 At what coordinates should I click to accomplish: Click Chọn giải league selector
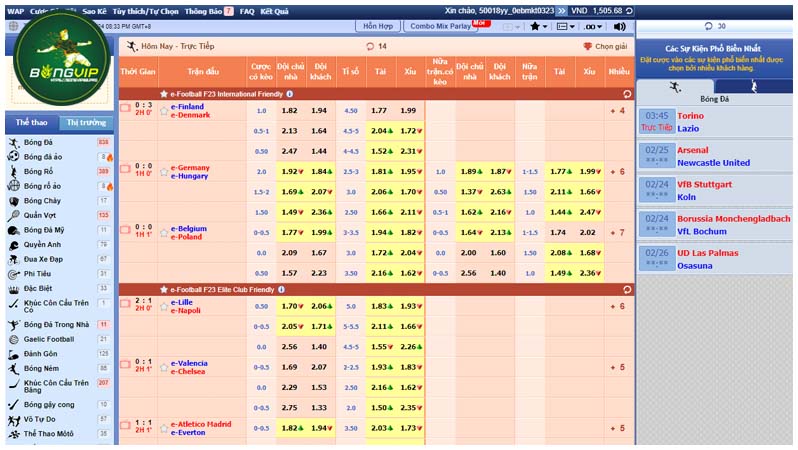(605, 46)
